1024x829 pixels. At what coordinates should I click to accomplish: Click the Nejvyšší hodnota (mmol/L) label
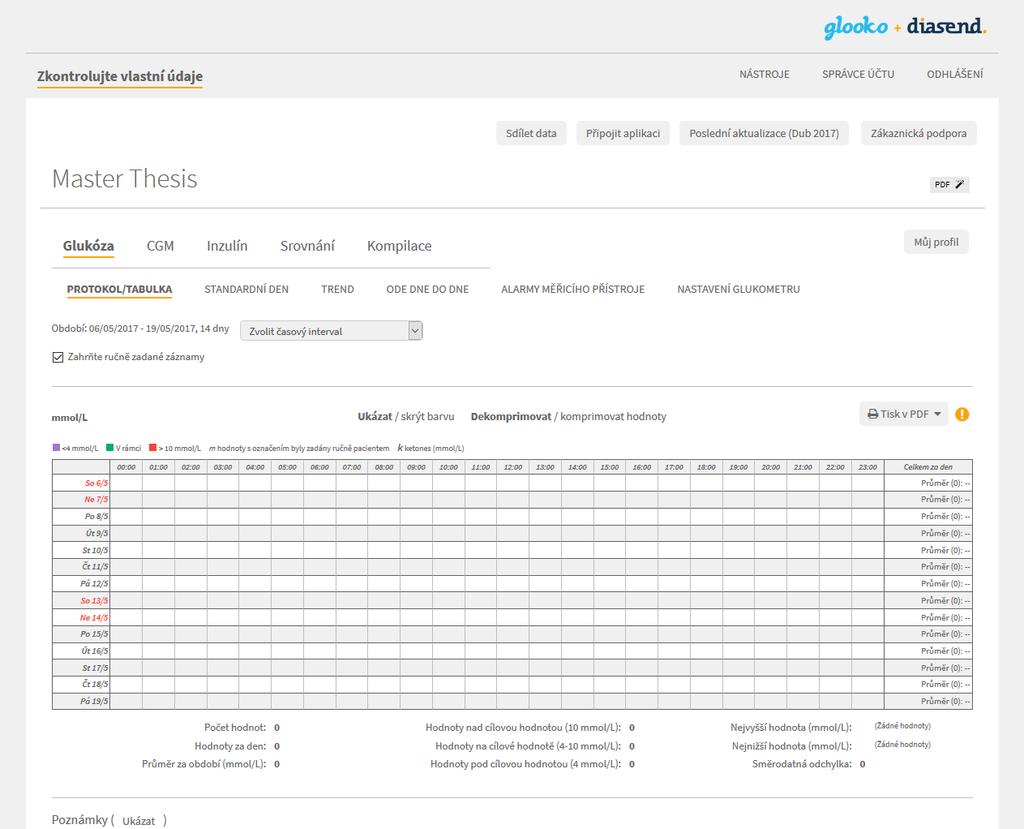tap(791, 727)
